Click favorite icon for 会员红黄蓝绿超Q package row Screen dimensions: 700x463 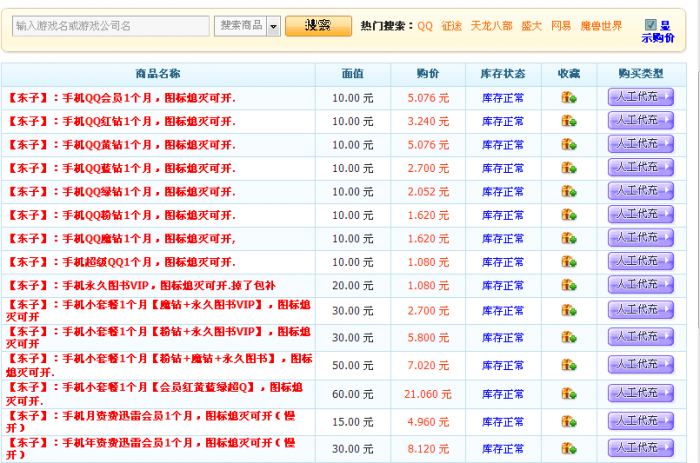(x=569, y=394)
